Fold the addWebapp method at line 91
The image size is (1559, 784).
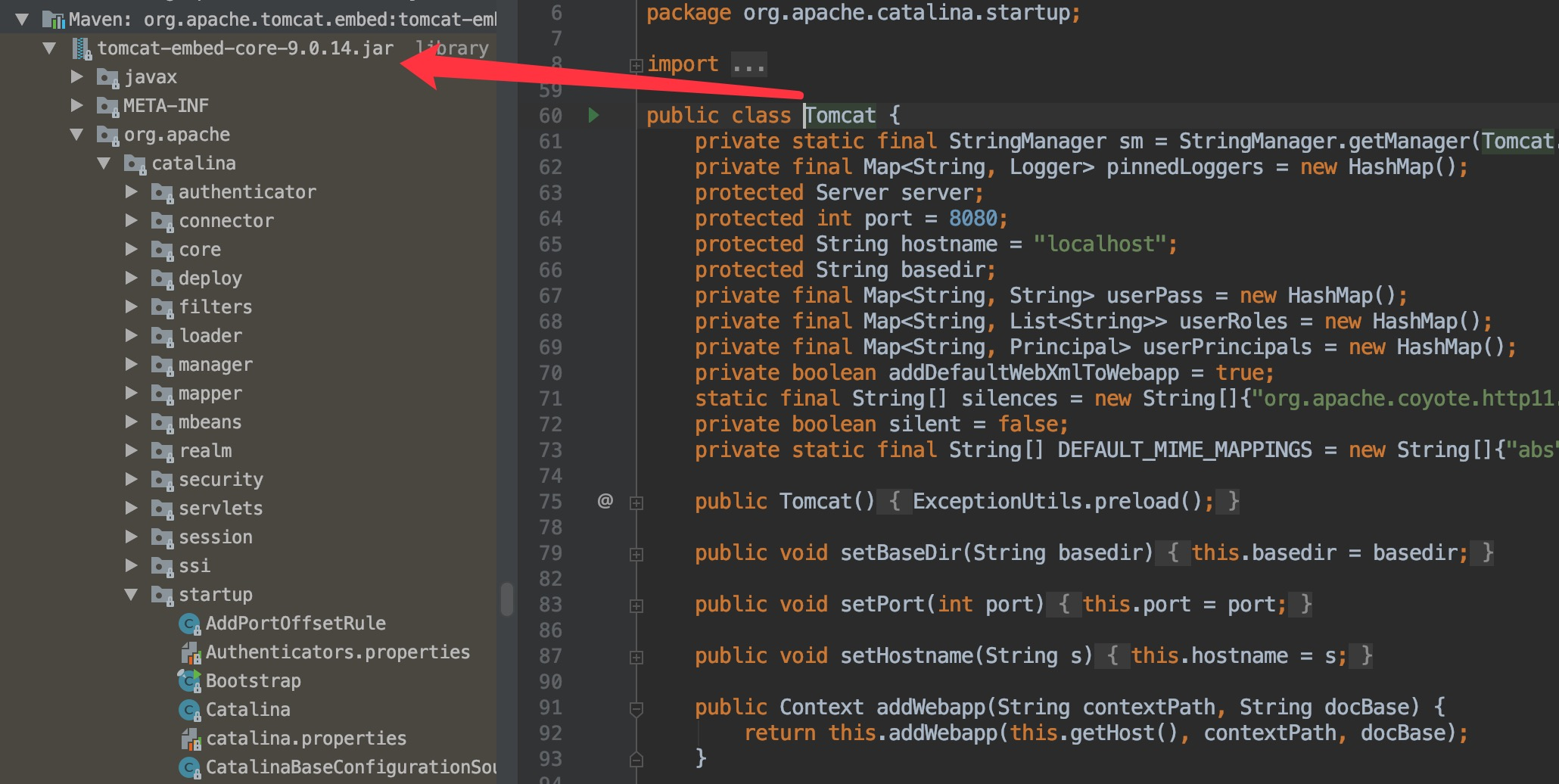(x=636, y=709)
